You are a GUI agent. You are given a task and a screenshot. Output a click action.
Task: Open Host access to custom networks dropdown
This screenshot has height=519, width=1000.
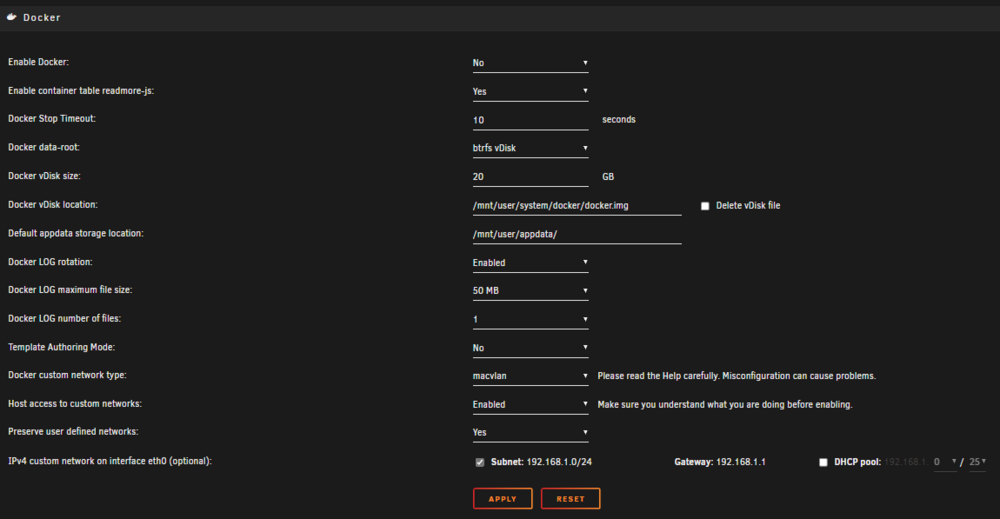coord(530,404)
